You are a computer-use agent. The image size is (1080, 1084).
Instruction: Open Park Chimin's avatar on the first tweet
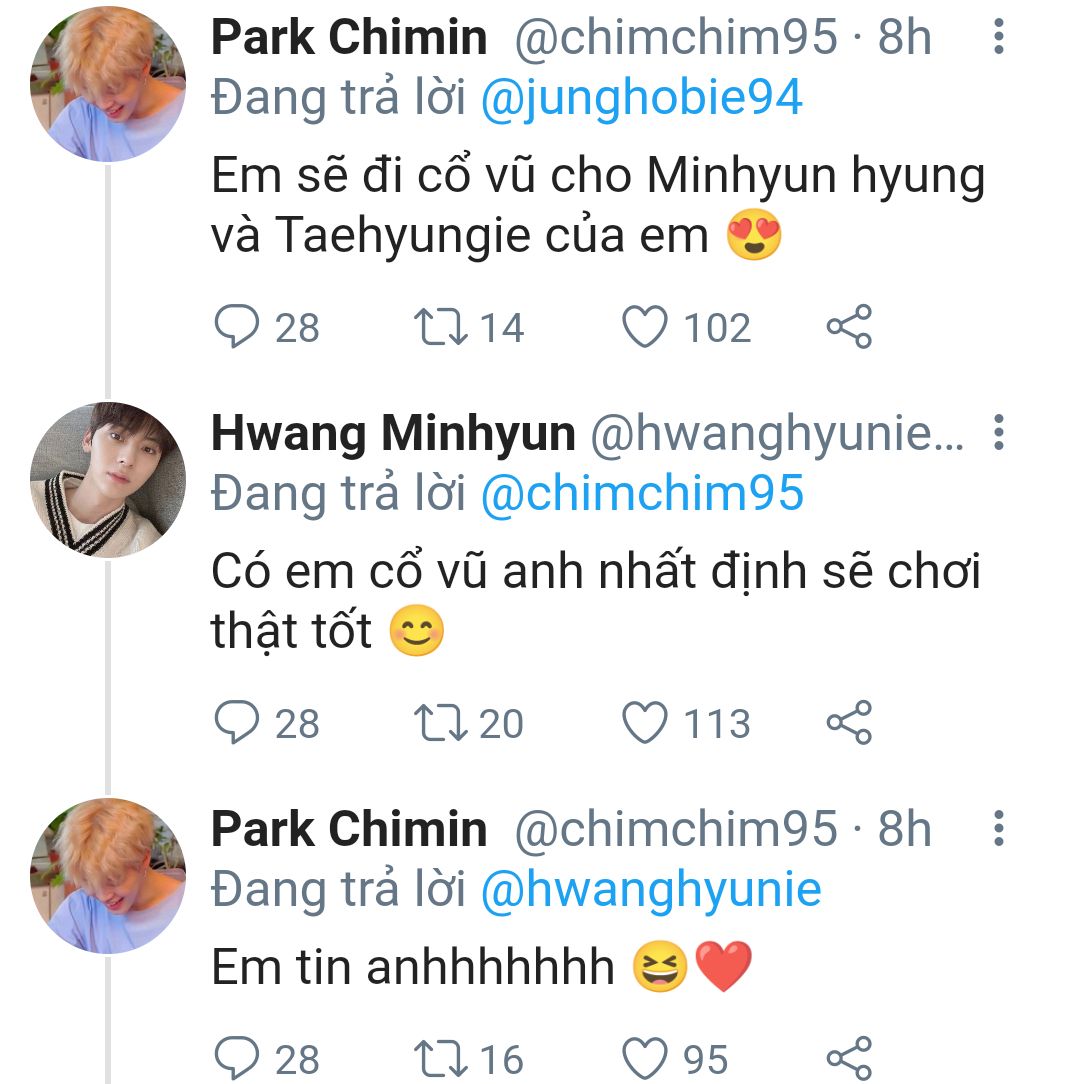[108, 84]
